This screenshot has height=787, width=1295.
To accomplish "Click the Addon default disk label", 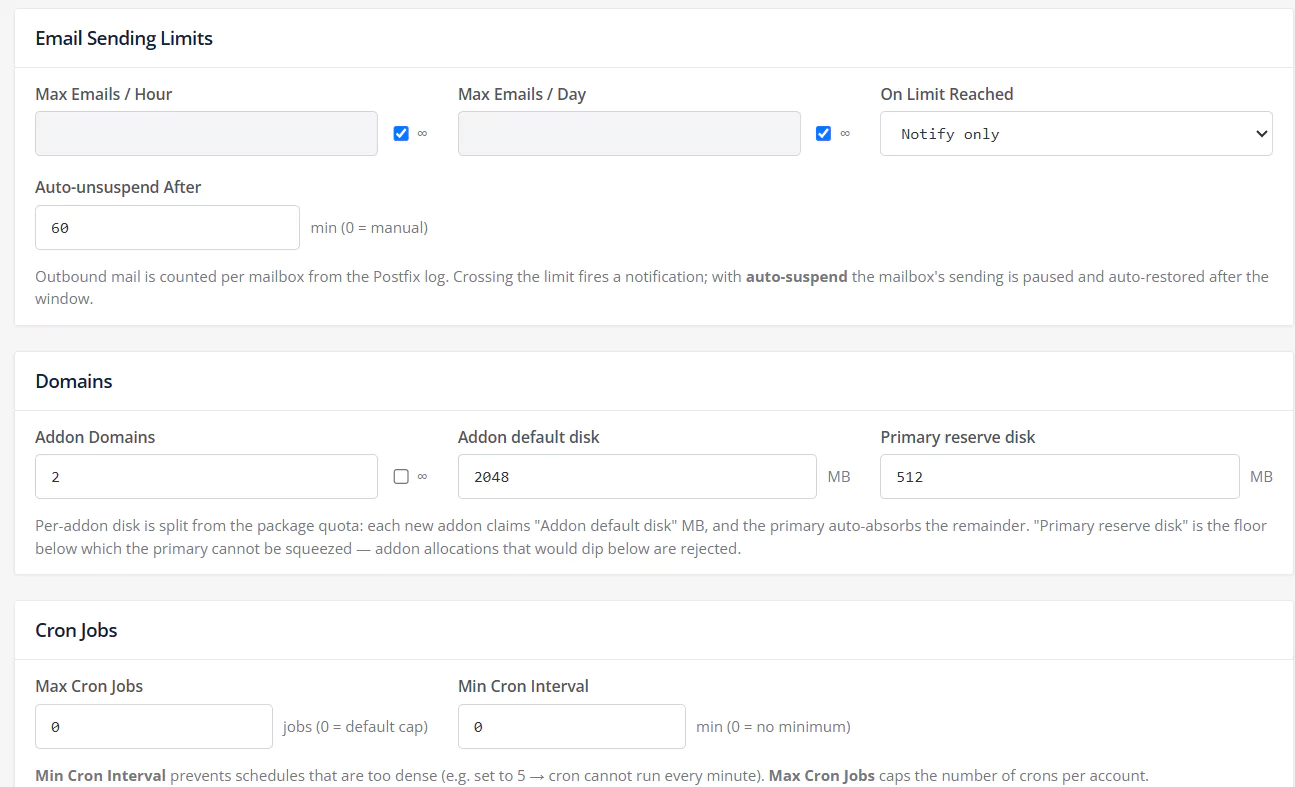I will [529, 437].
